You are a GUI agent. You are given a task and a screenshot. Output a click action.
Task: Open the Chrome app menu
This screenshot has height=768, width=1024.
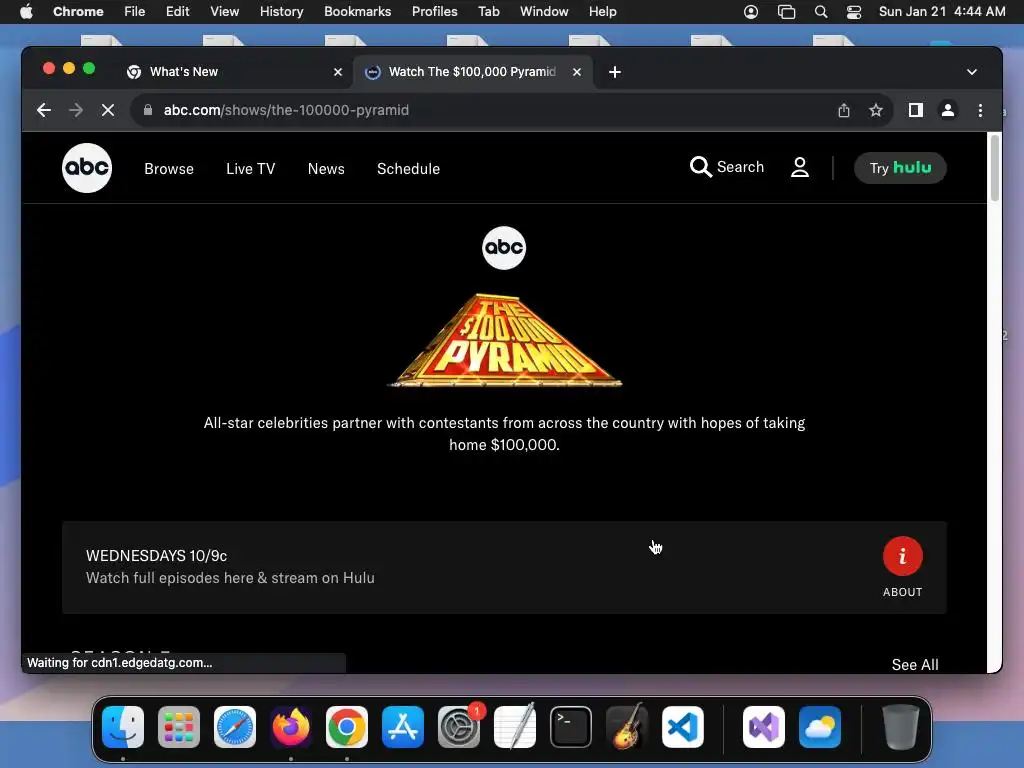78,11
